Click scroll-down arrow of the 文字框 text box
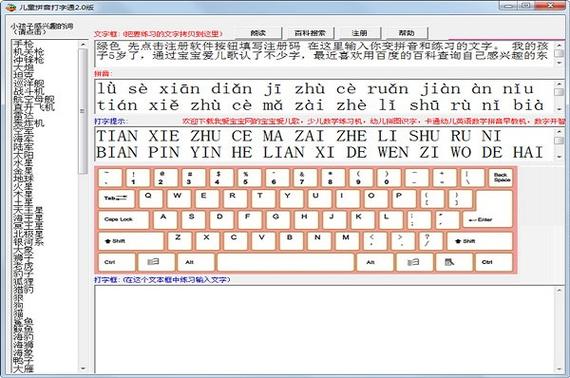 (559, 63)
